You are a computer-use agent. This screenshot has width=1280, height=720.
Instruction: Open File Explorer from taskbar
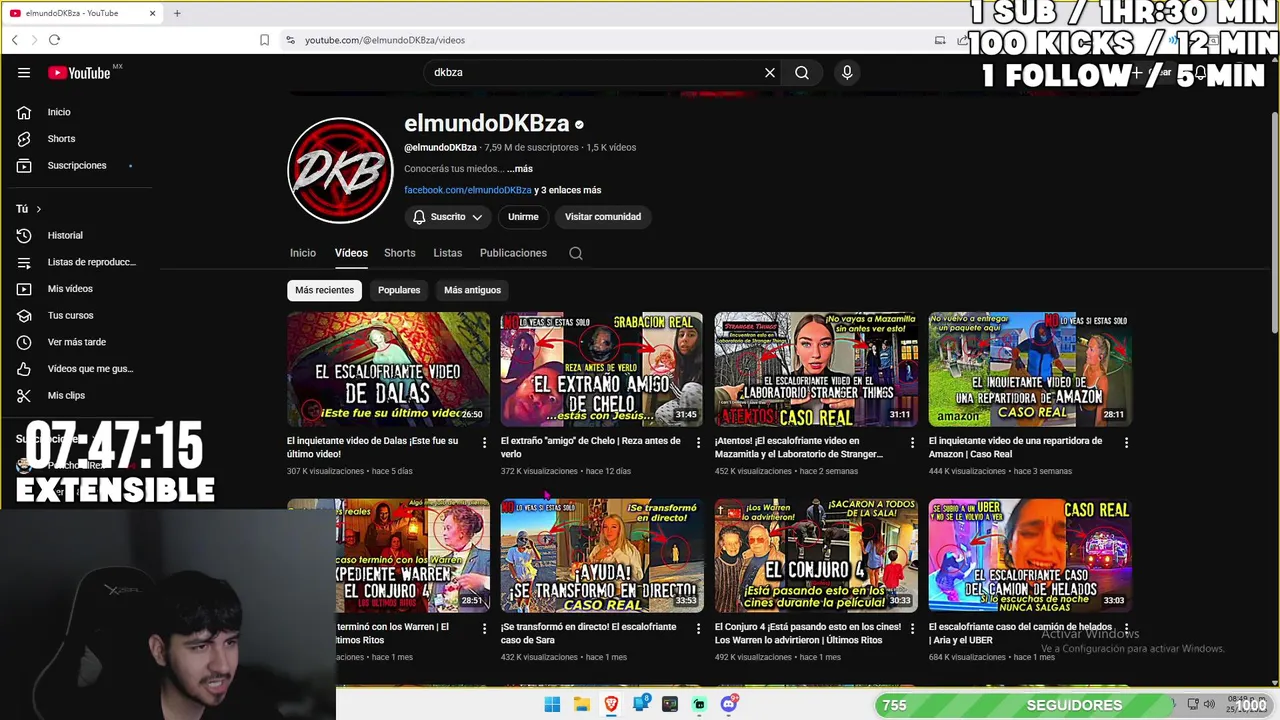(582, 704)
